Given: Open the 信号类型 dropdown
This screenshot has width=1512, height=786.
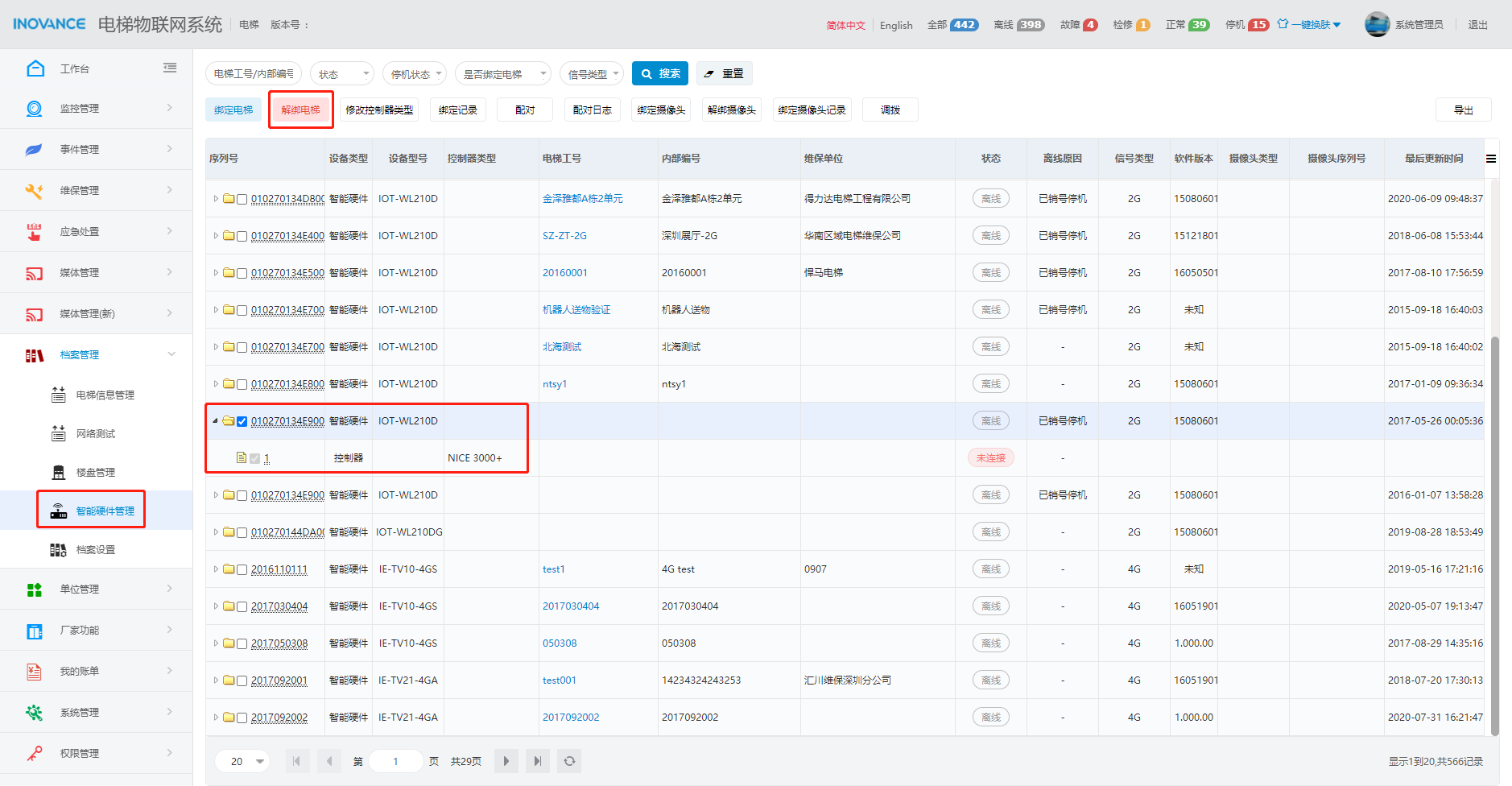Looking at the screenshot, I should click(x=592, y=74).
